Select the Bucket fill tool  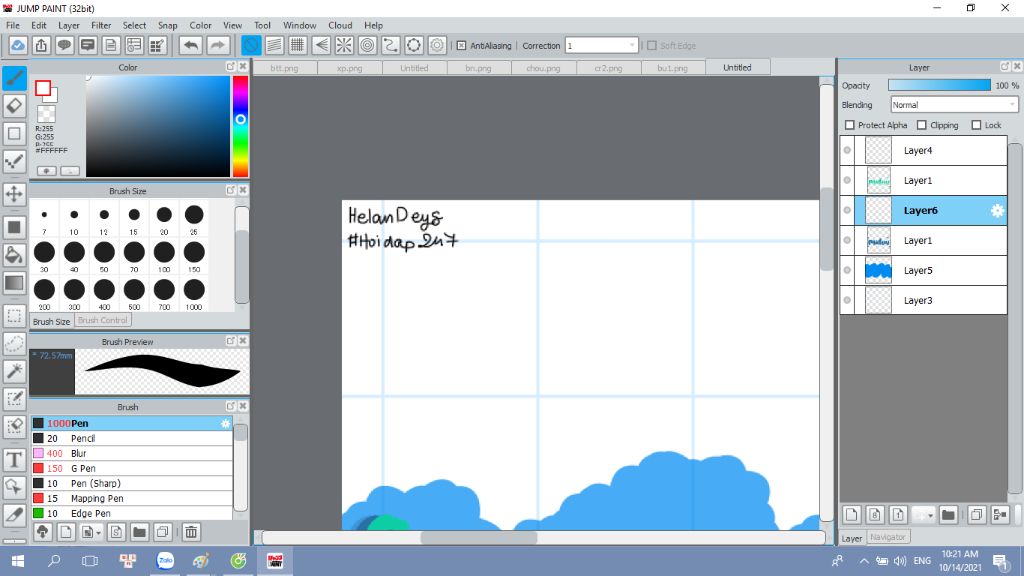14,255
